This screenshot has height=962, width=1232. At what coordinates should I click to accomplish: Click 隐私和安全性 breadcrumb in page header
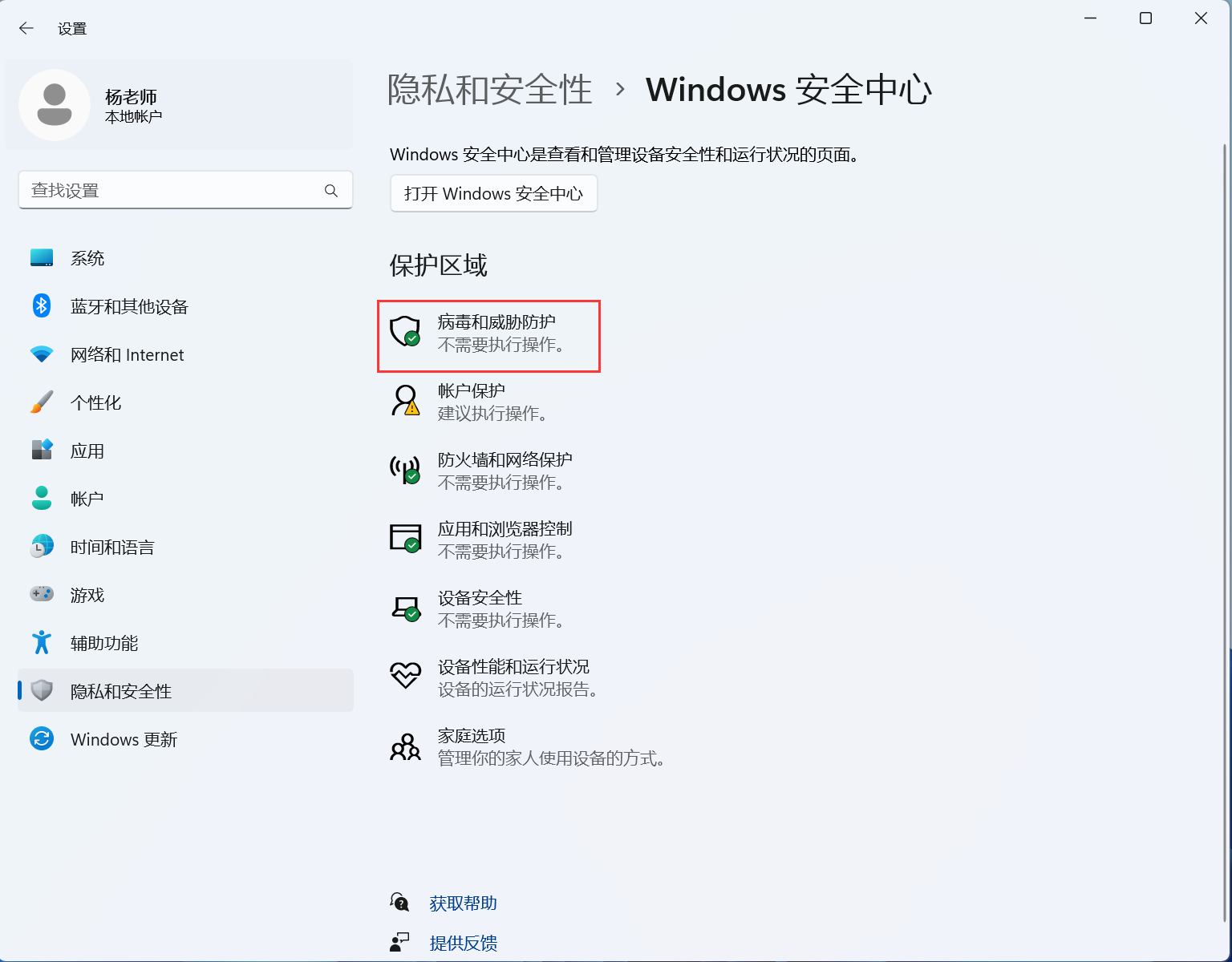coord(490,89)
